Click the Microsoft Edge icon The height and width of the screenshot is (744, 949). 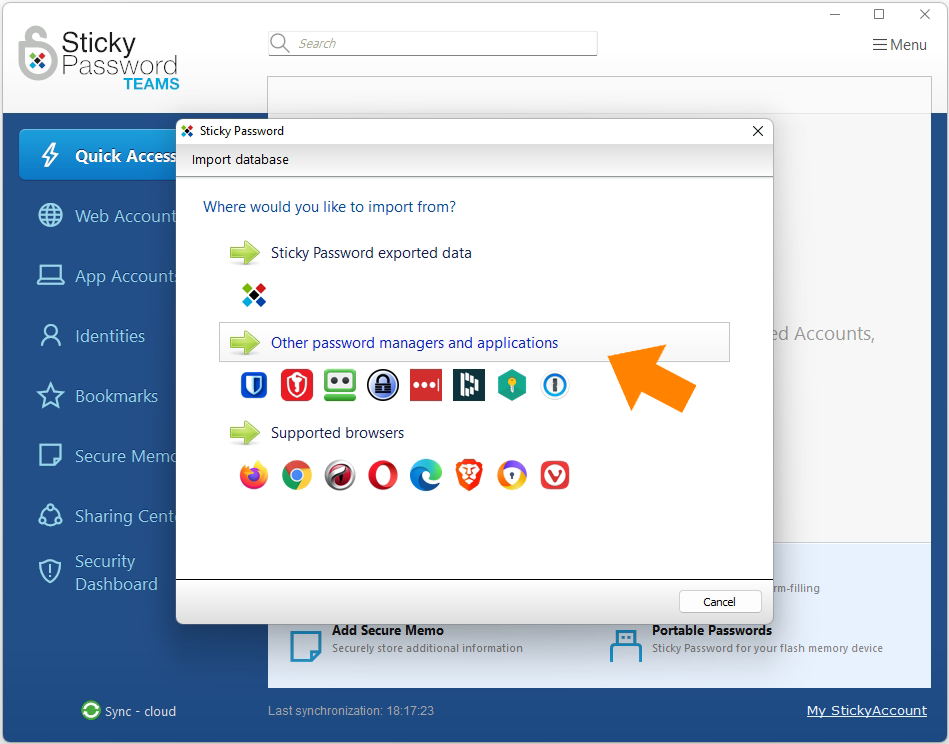(x=425, y=475)
